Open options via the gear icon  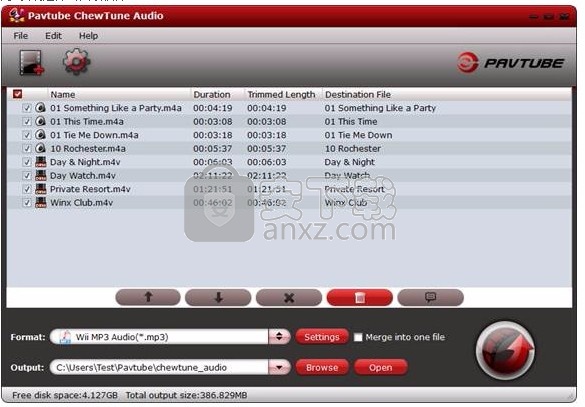click(x=76, y=62)
